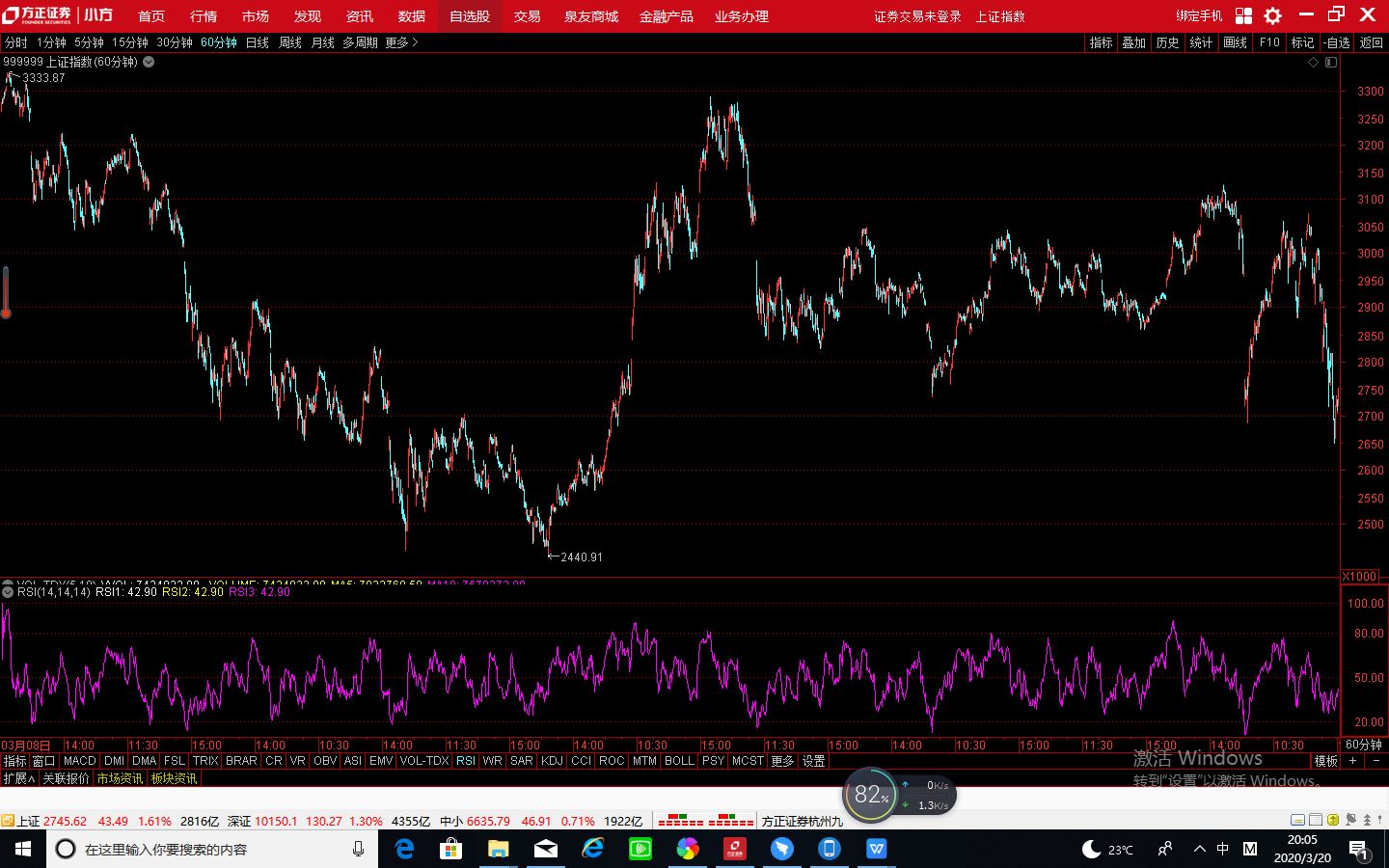The width and height of the screenshot is (1389, 868).
Task: Select the MACD indicator tab
Action: [x=80, y=761]
